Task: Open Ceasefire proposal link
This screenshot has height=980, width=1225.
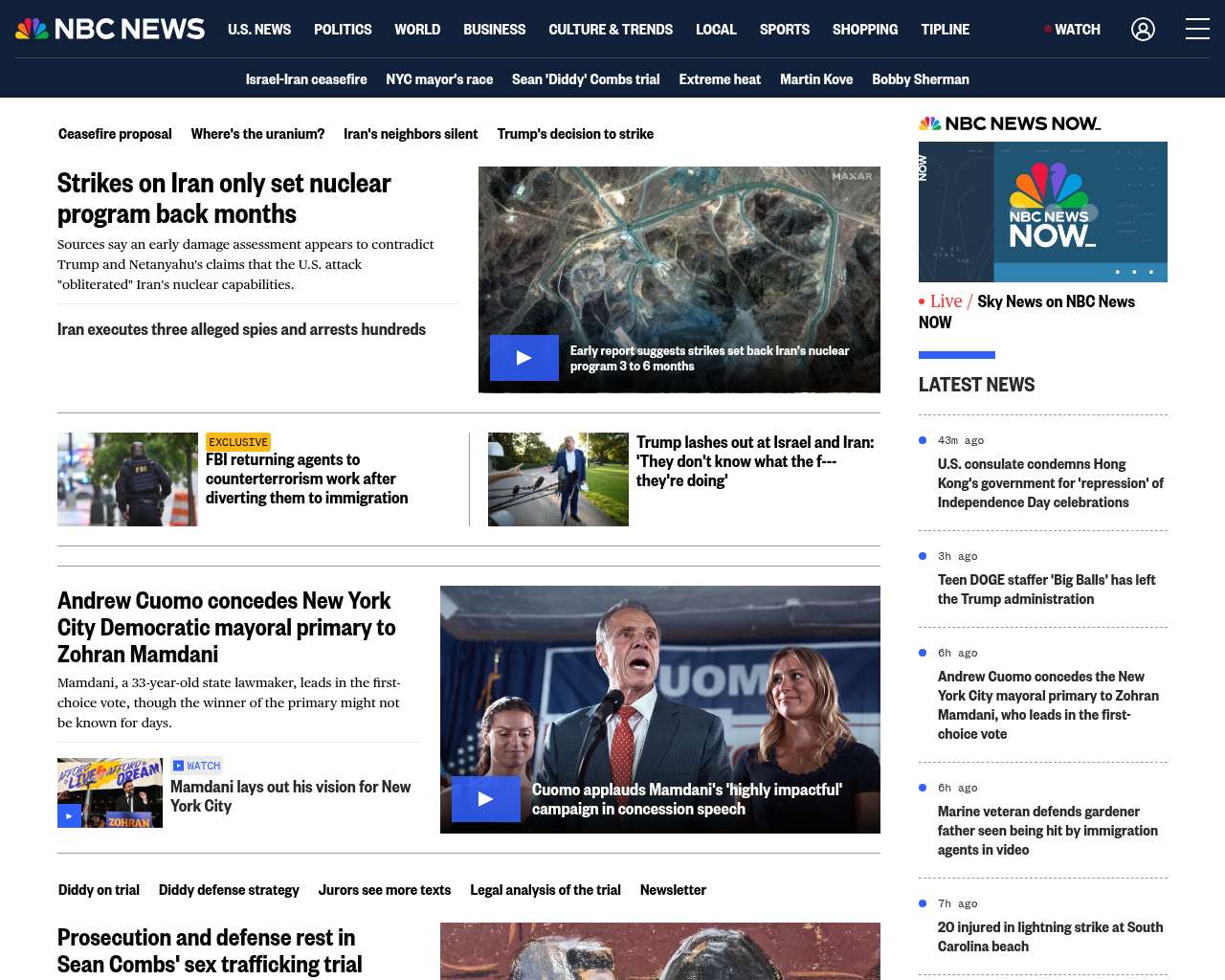Action: coord(115,134)
